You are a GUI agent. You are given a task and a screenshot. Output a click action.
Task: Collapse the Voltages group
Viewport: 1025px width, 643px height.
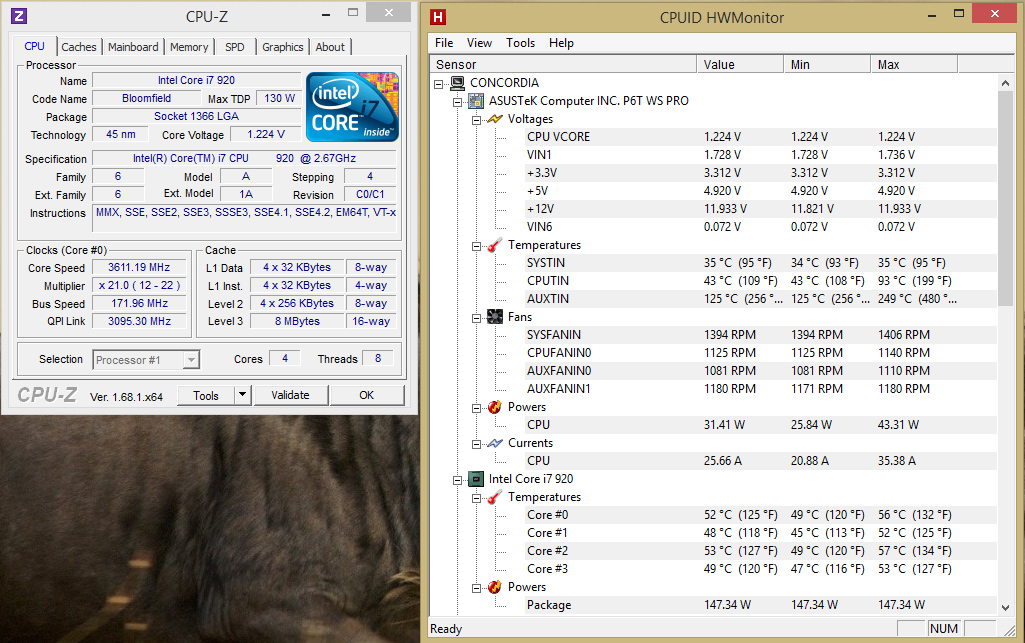(x=477, y=120)
